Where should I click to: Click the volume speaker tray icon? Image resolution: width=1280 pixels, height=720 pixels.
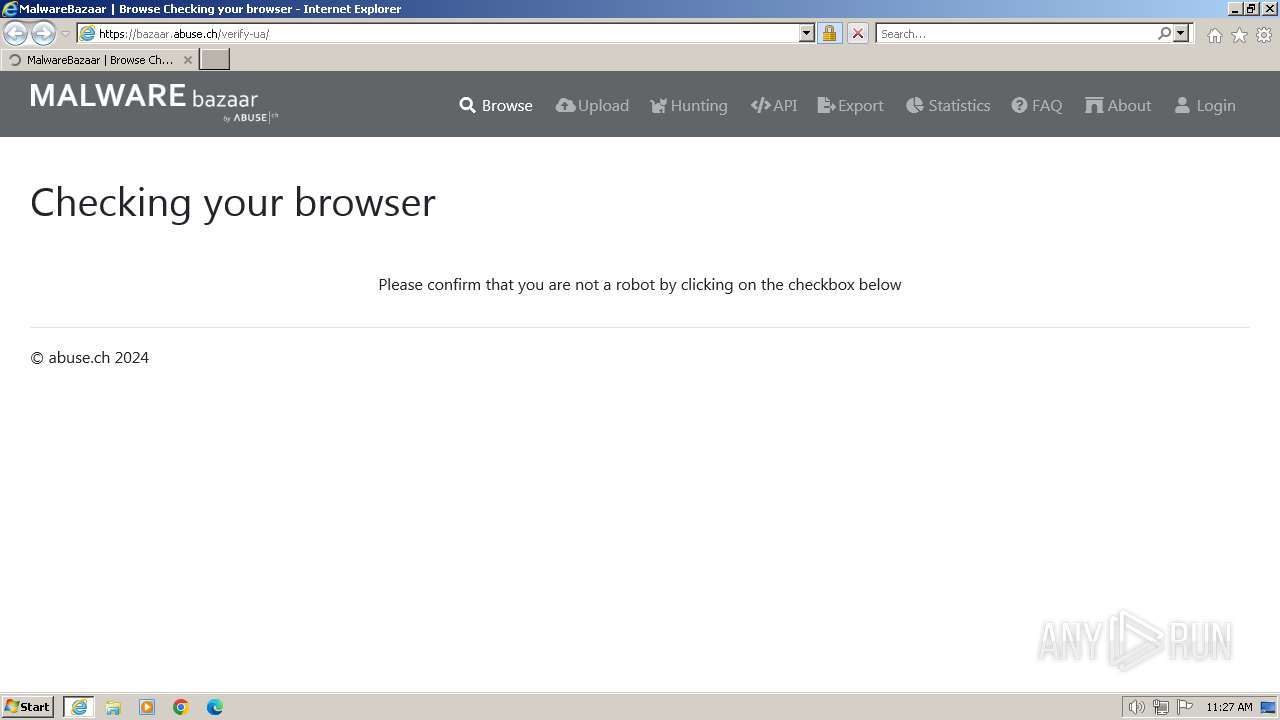(1136, 707)
